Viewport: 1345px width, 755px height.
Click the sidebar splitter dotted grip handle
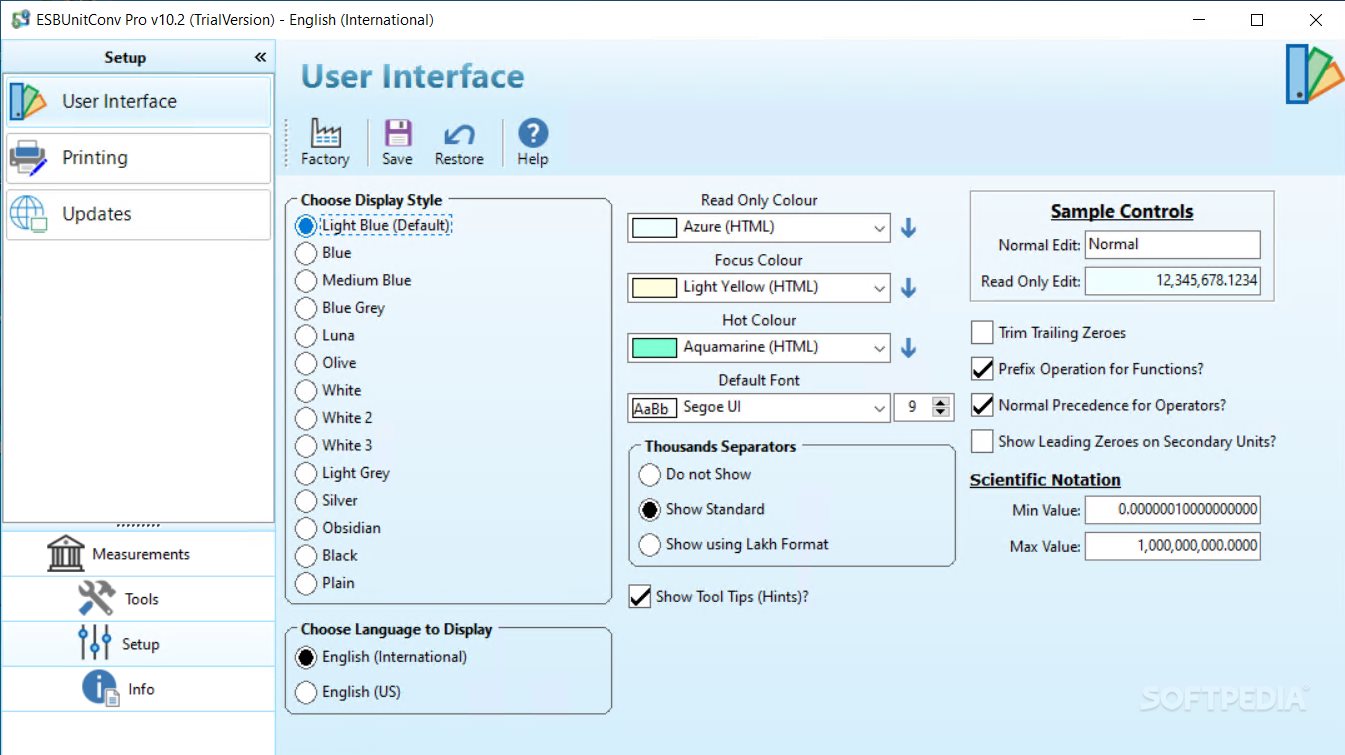[x=138, y=526]
